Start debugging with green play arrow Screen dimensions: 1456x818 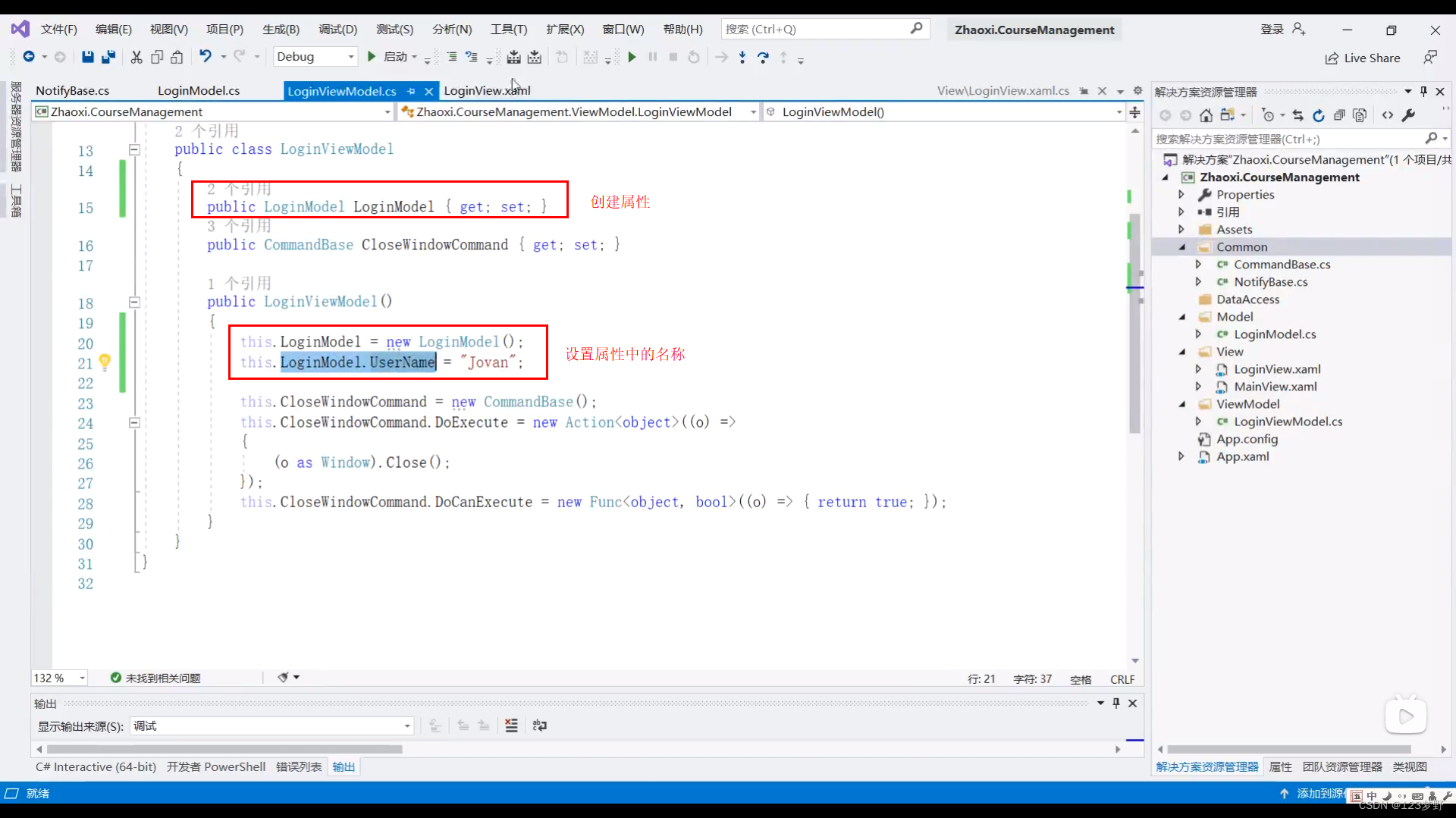point(372,57)
